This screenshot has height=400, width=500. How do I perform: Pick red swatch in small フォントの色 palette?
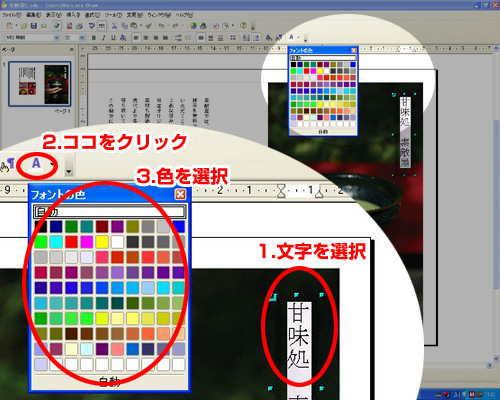307,71
